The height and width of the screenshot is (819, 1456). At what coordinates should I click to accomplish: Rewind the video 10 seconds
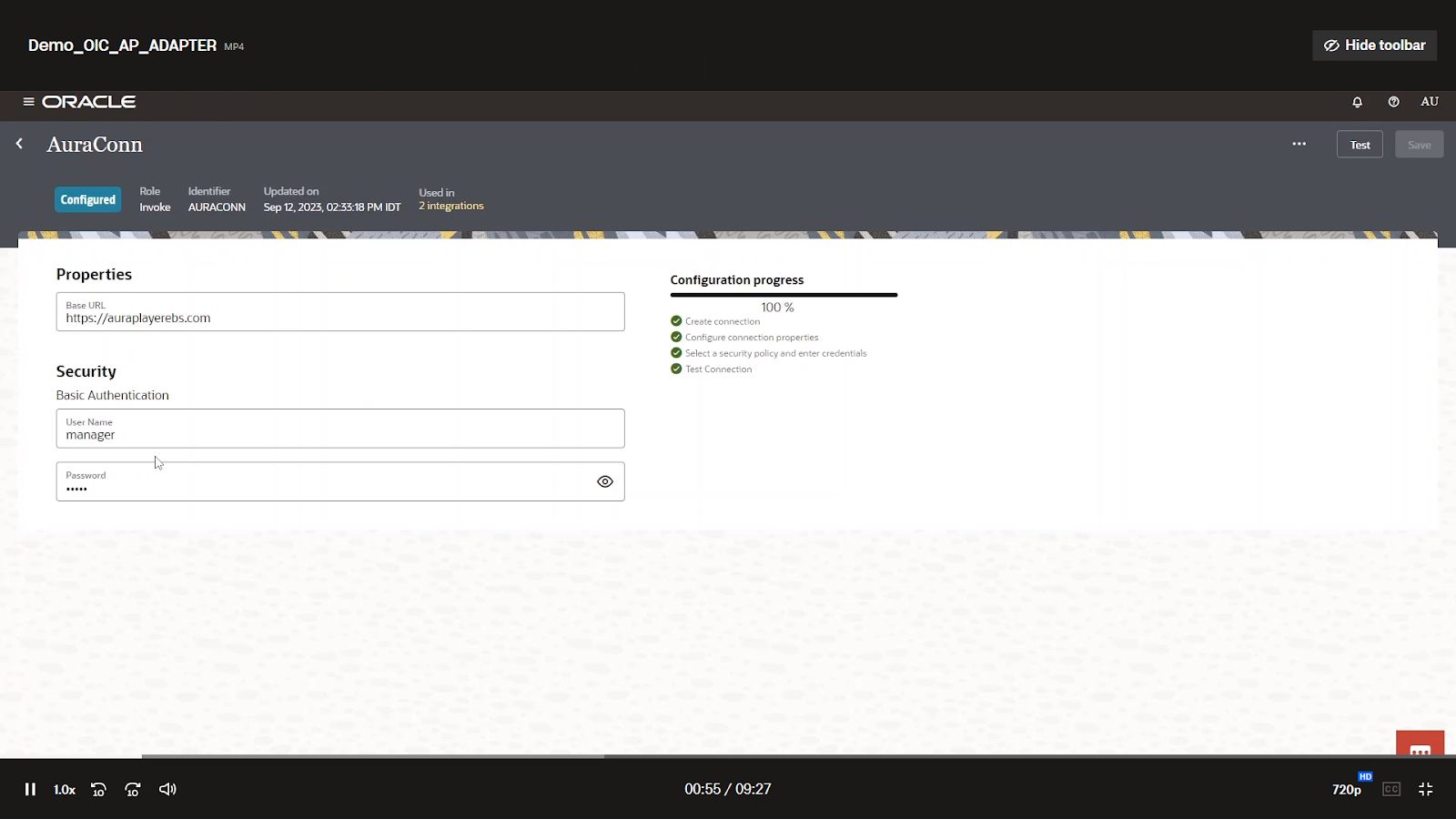pyautogui.click(x=98, y=789)
